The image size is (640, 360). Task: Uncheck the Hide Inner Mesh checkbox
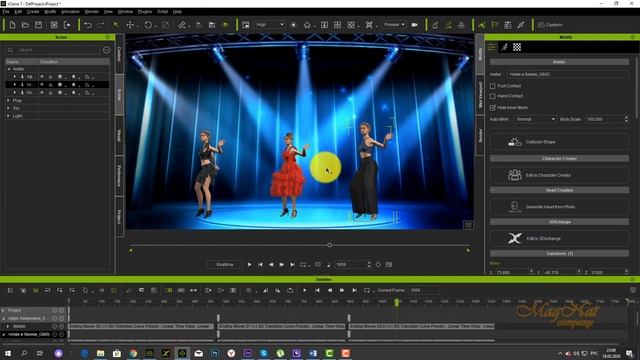click(493, 108)
